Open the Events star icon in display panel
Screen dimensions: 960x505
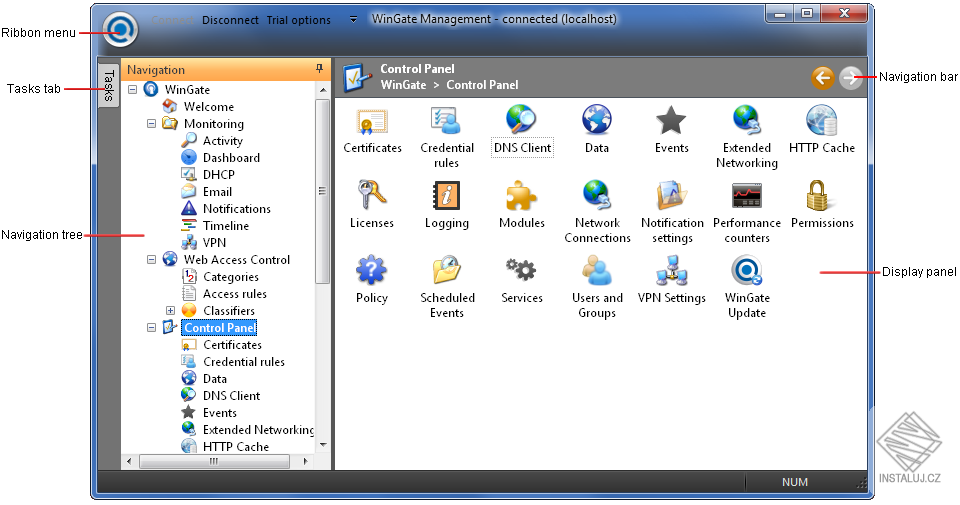671,120
